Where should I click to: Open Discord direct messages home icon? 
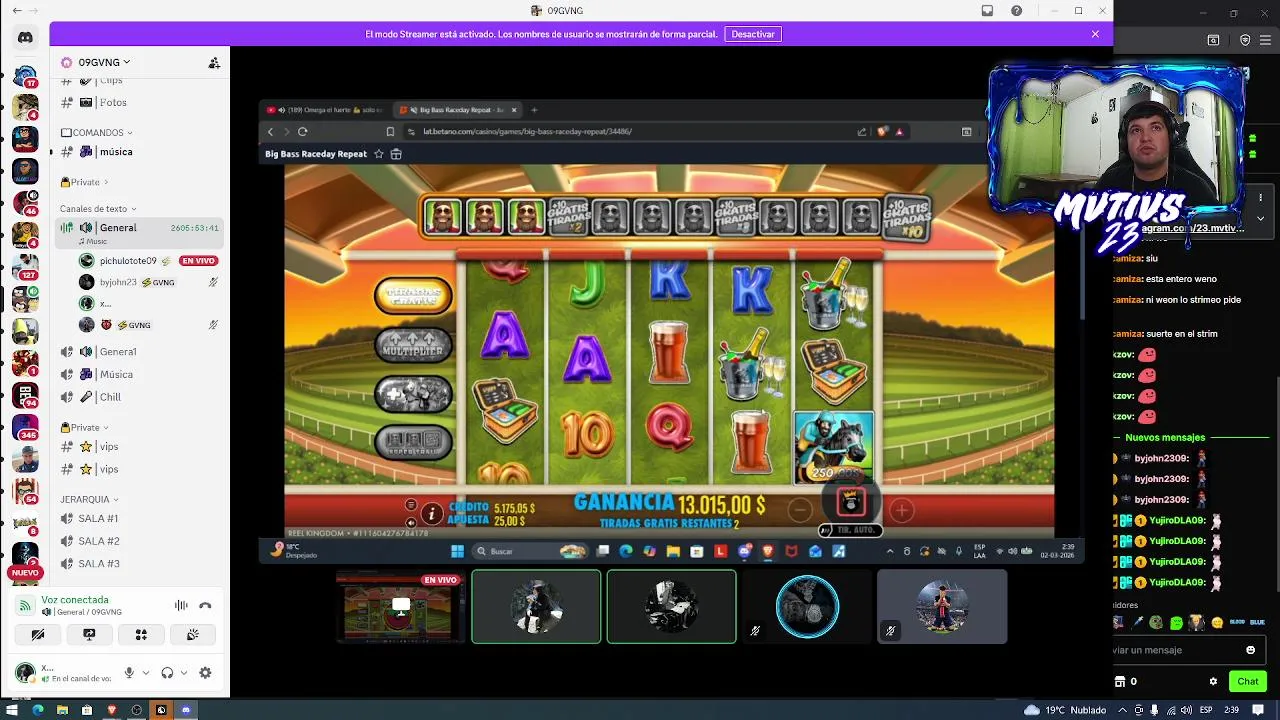tap(25, 38)
